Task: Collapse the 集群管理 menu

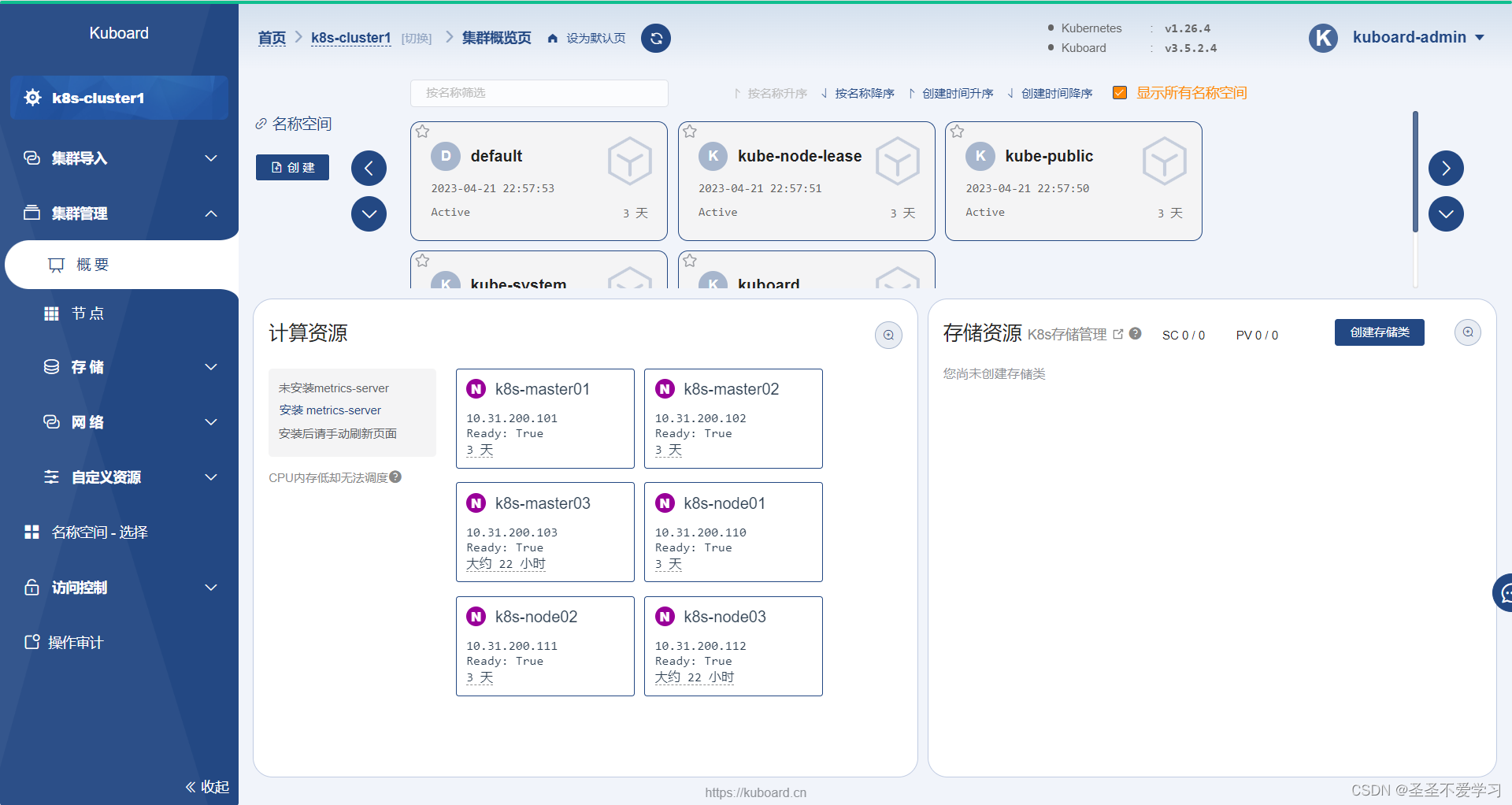Action: (x=120, y=213)
